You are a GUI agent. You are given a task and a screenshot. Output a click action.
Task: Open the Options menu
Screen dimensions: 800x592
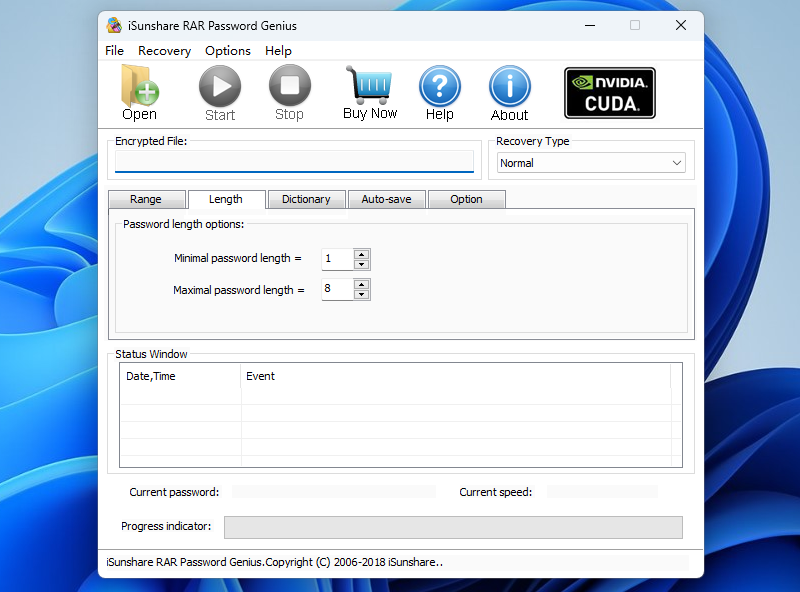227,50
